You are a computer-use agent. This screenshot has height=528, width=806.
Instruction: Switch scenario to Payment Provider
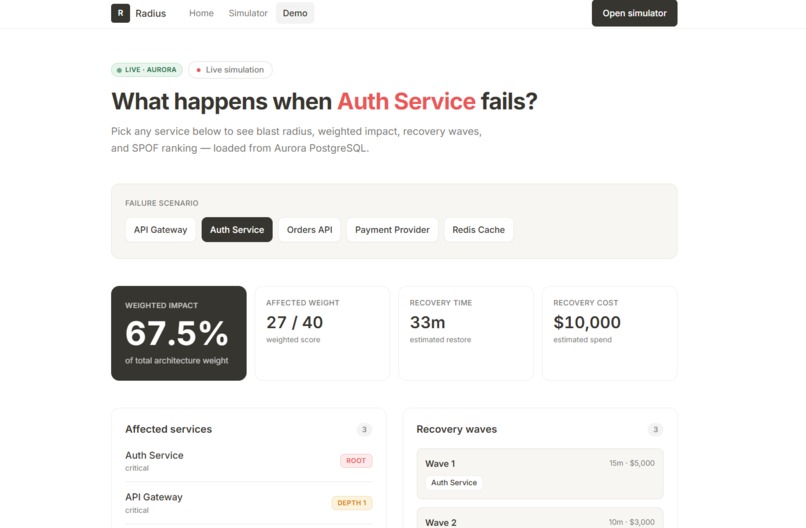[392, 230]
